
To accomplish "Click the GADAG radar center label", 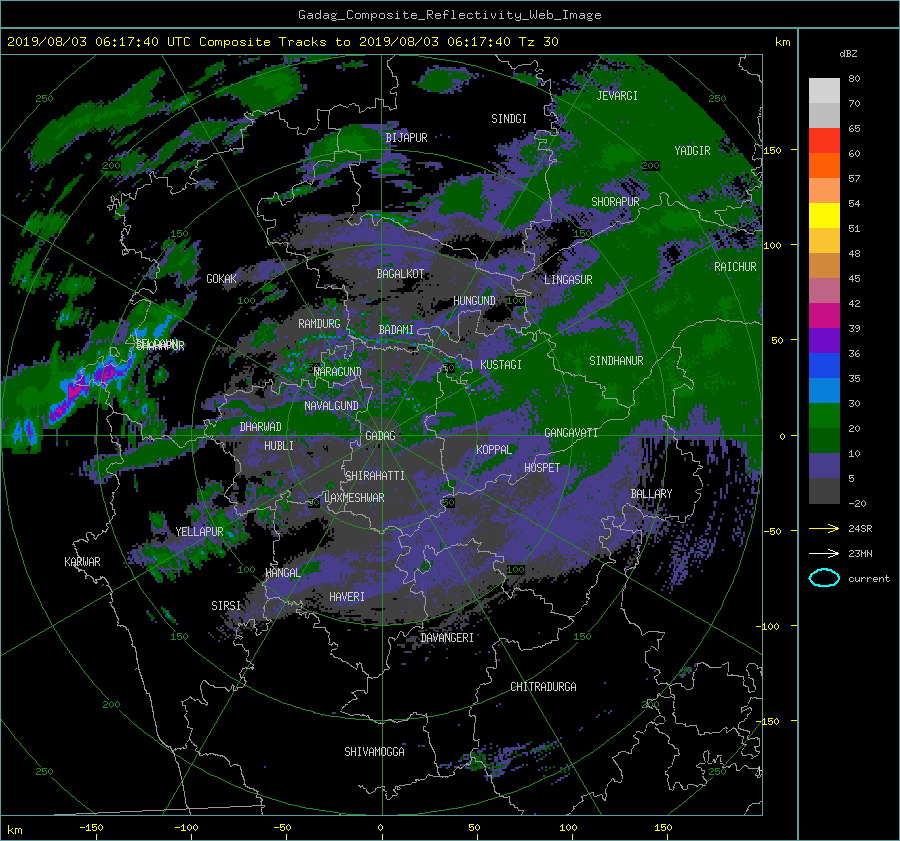I will click(380, 436).
